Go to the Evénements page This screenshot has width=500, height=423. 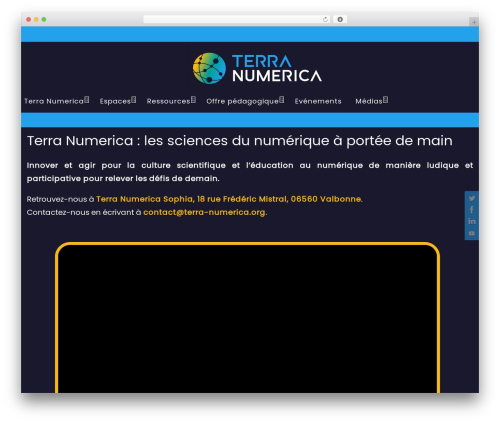[x=318, y=101]
